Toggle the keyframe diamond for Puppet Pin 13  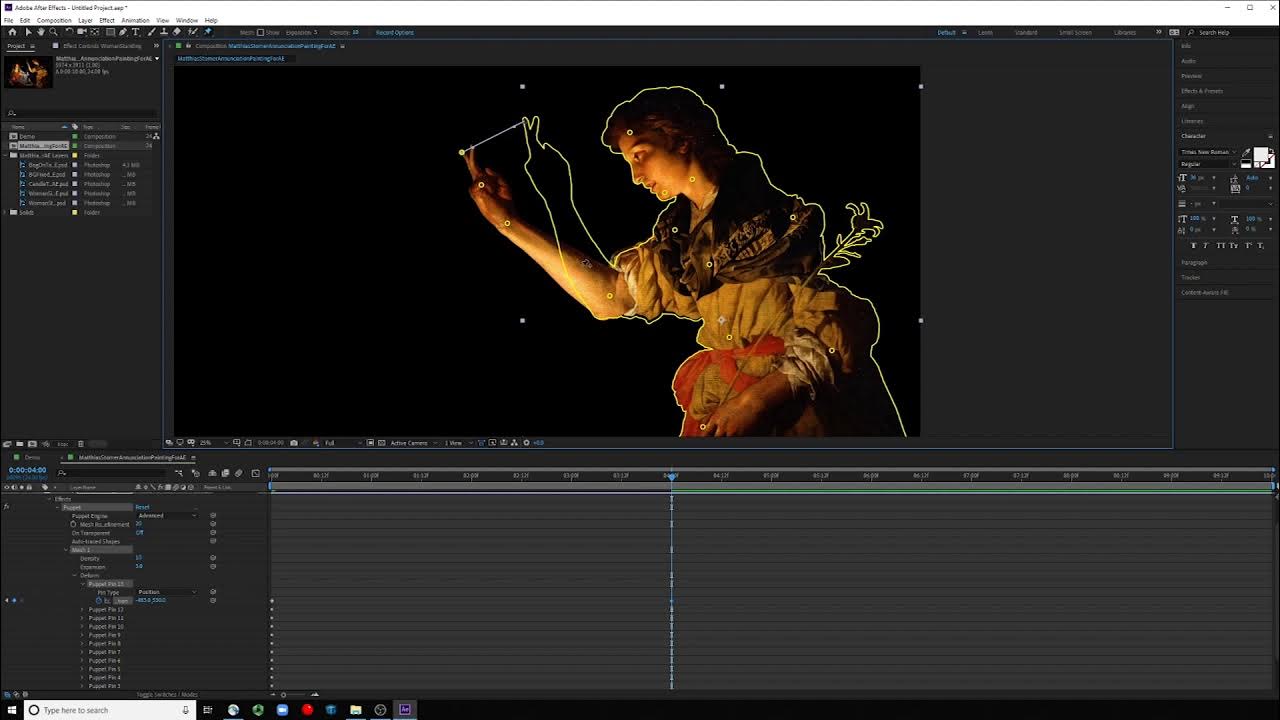point(13,600)
